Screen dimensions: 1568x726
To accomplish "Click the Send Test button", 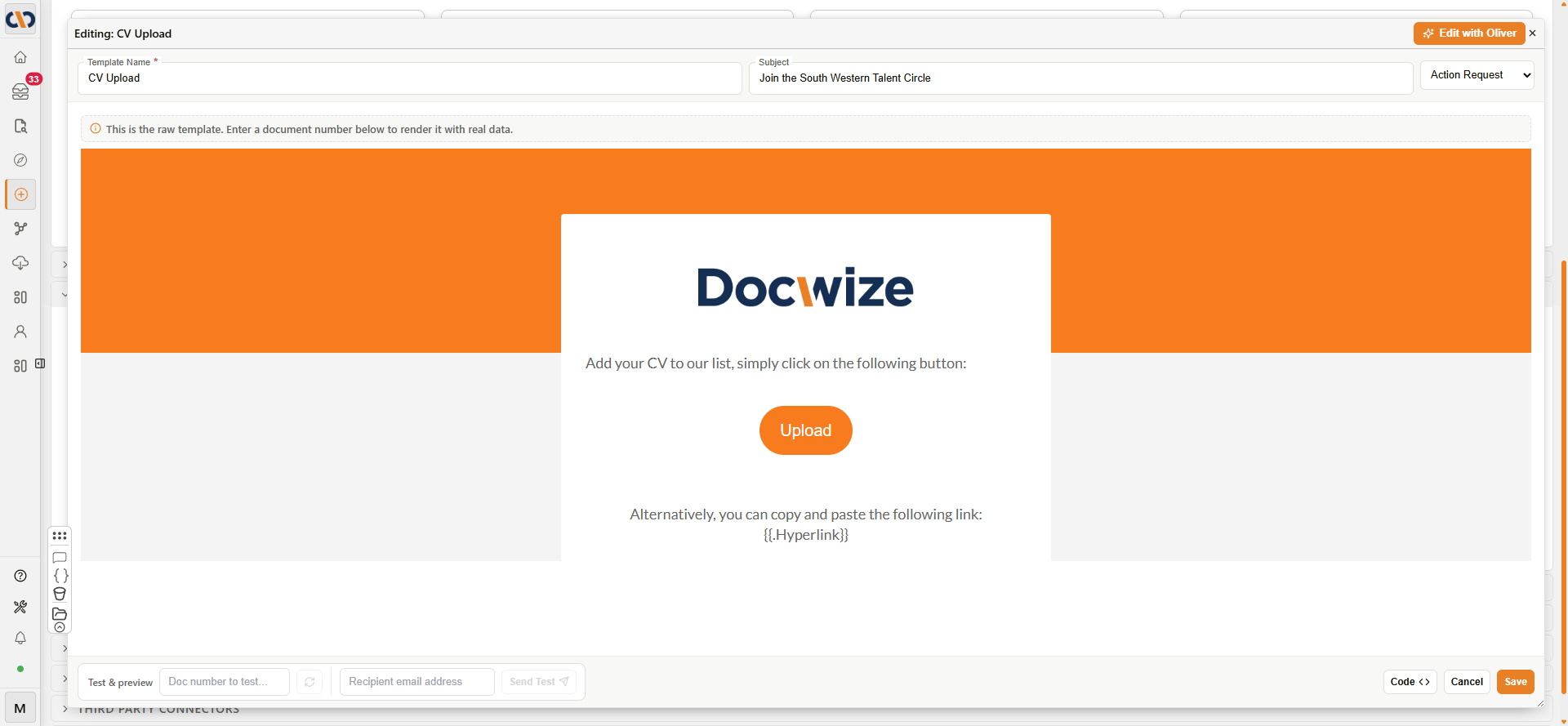I will [x=539, y=682].
